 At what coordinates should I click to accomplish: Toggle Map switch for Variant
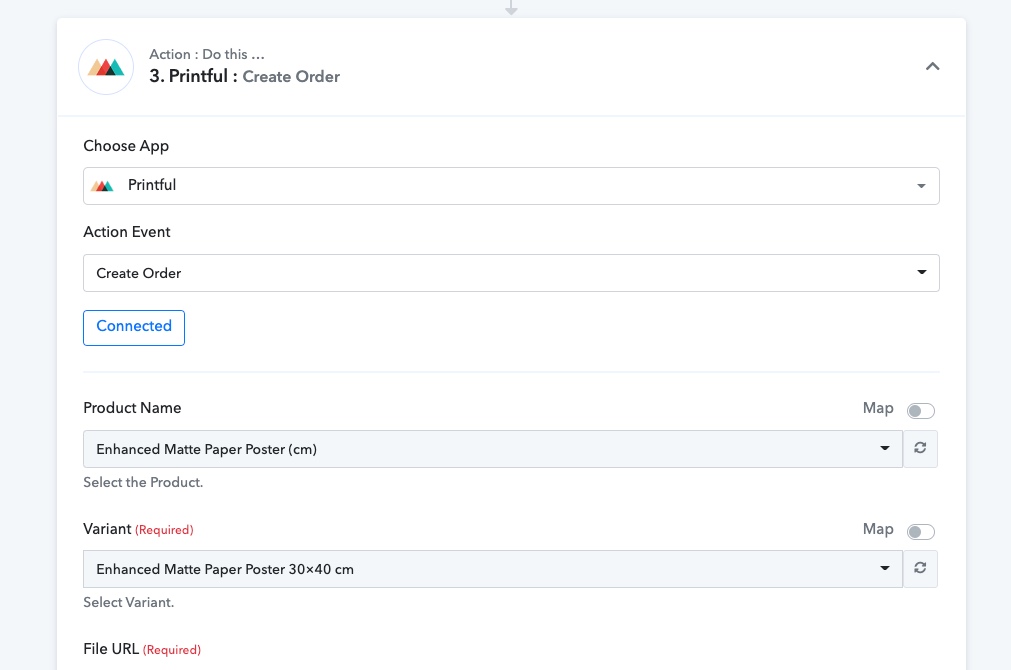tap(920, 531)
